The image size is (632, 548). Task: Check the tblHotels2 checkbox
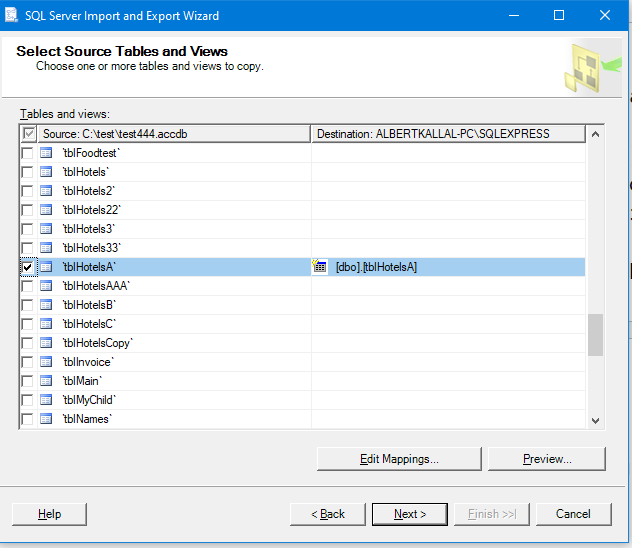(27, 191)
